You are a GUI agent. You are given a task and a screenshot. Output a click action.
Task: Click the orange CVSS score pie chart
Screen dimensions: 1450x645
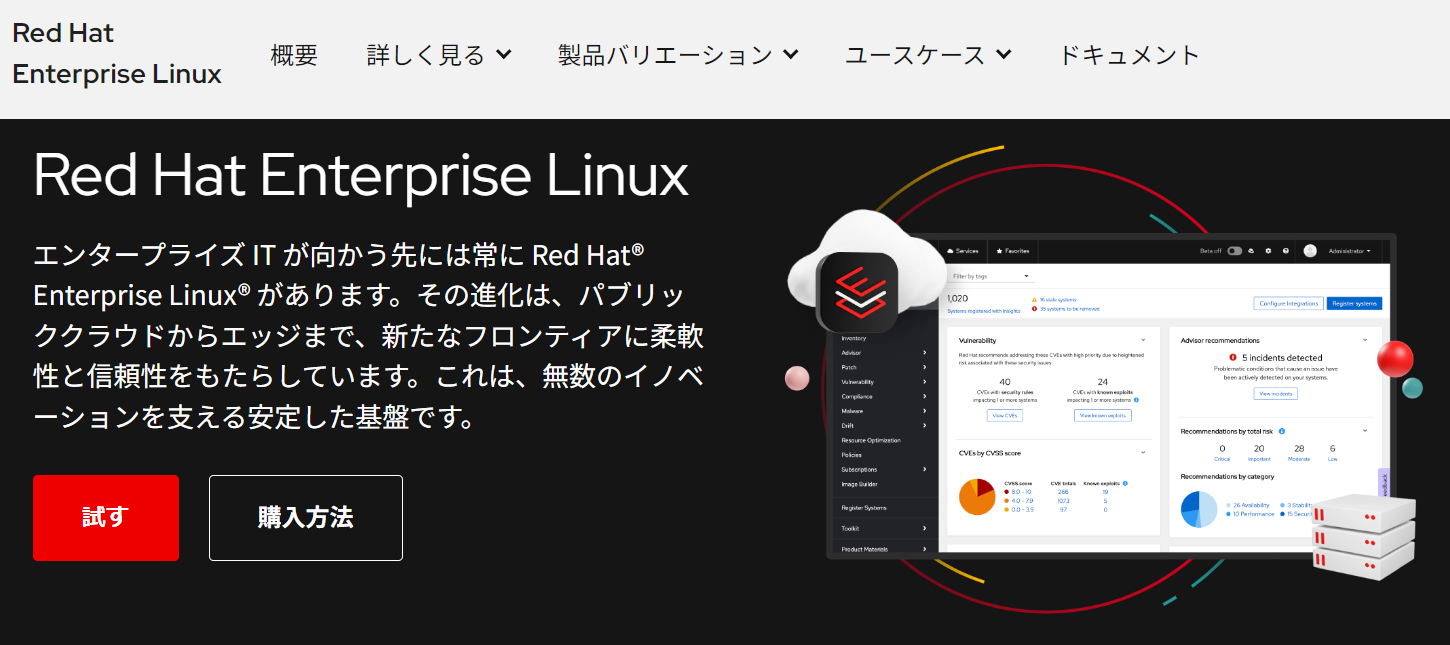point(977,497)
